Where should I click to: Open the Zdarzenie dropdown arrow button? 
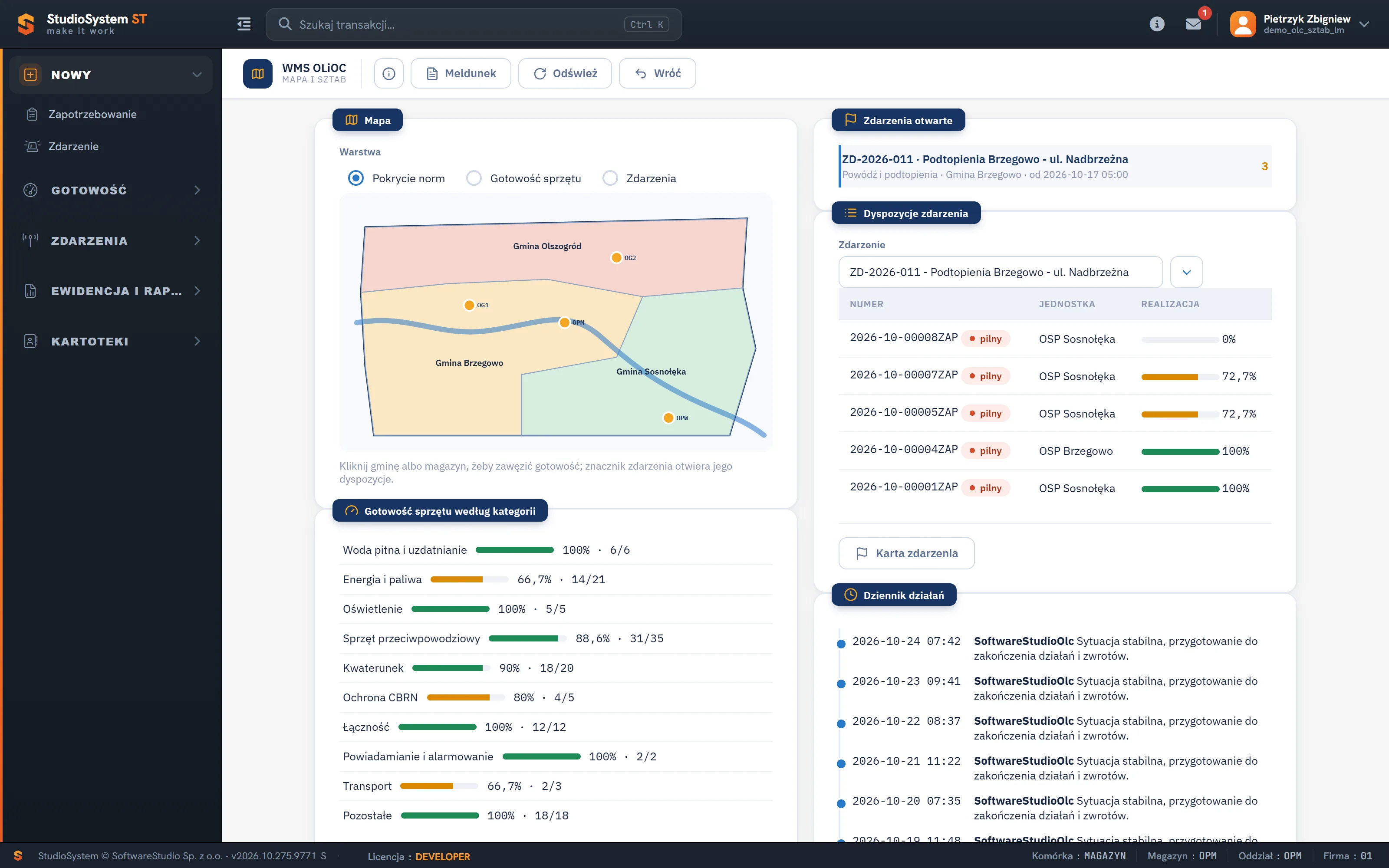pos(1186,272)
